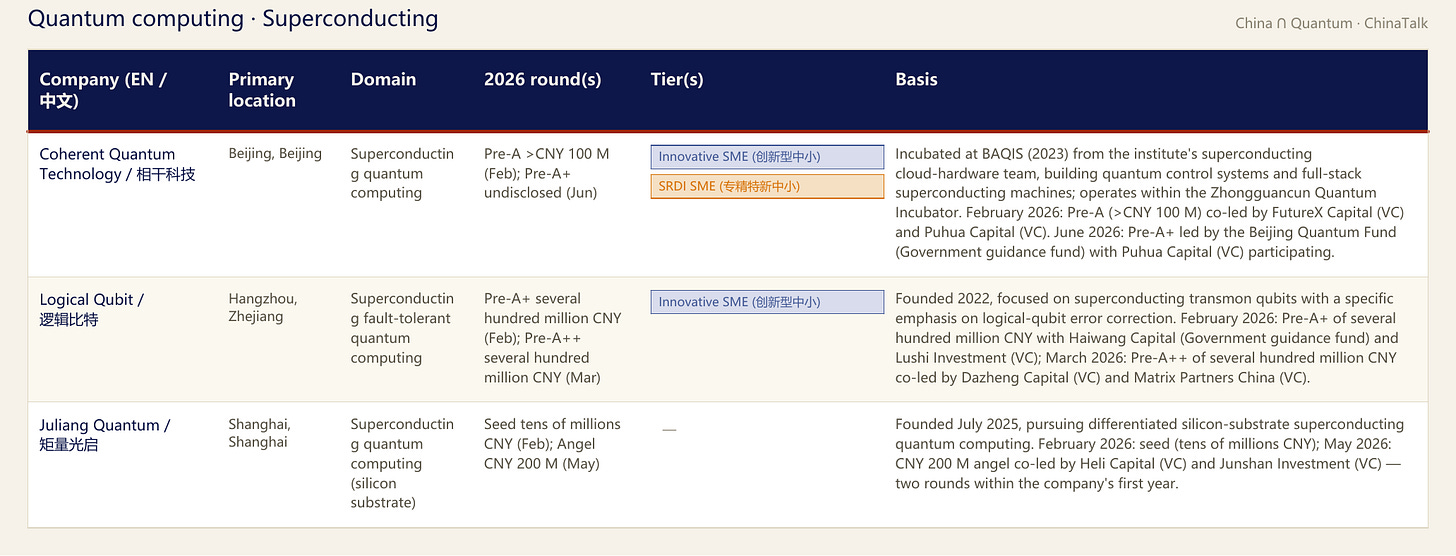Select the Primary location column header
1456x556 pixels.
point(262,90)
